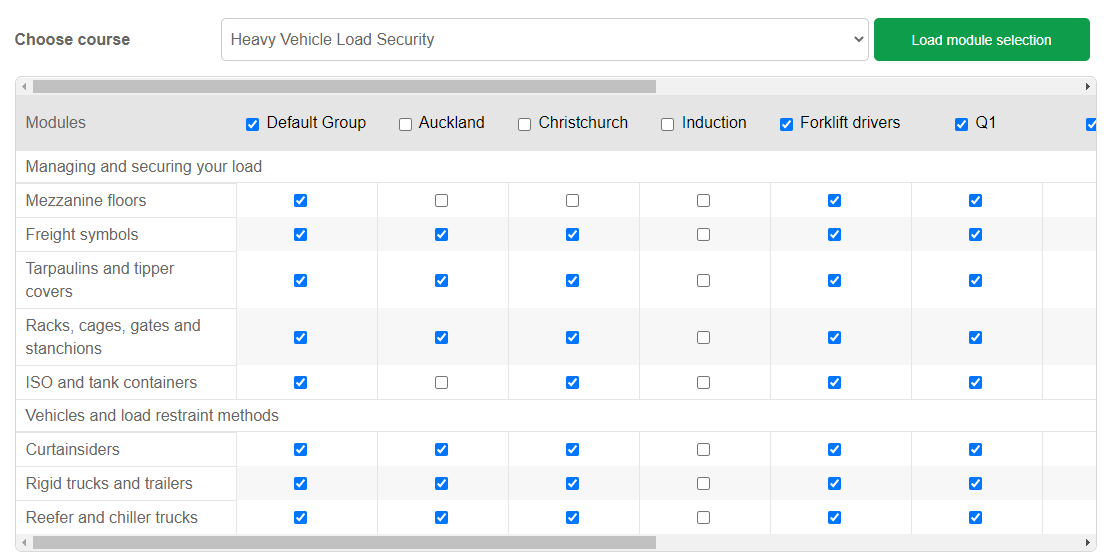
Task: Click the bottom scrollbar left arrow
Action: (x=25, y=543)
